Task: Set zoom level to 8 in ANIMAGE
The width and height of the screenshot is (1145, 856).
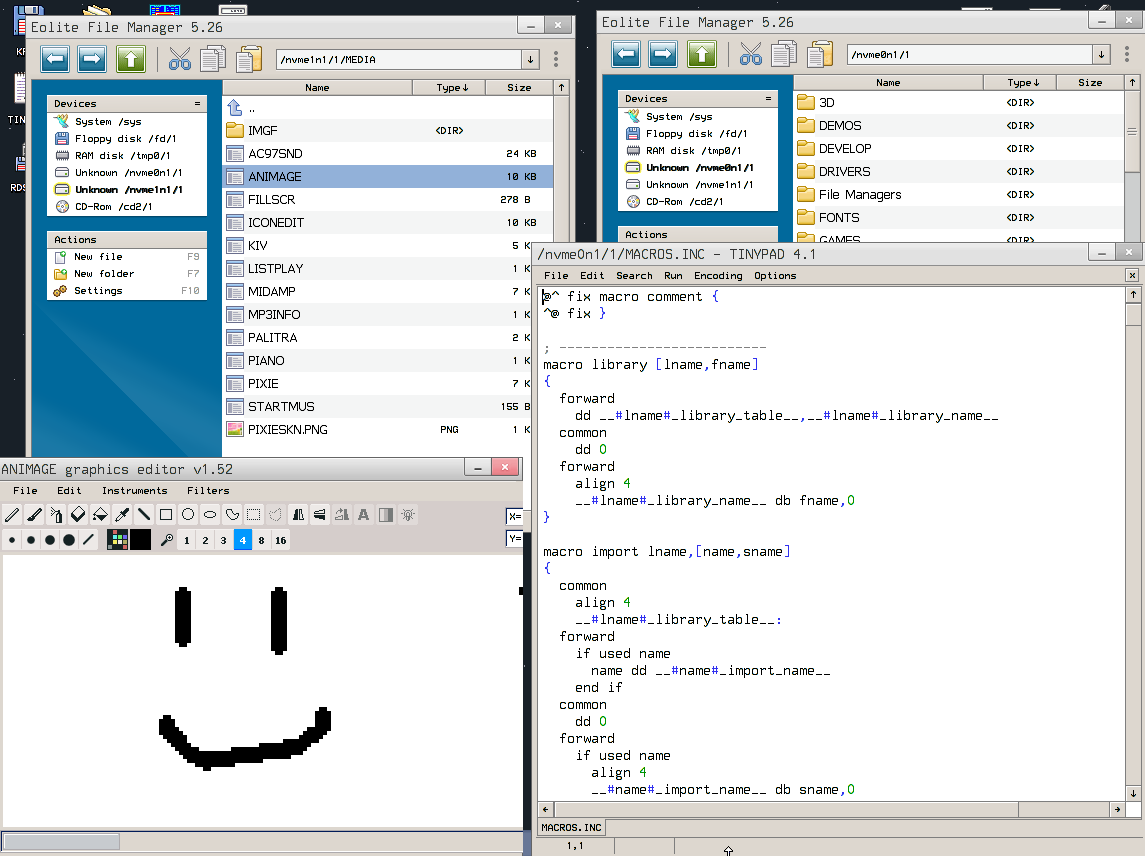Action: 261,540
